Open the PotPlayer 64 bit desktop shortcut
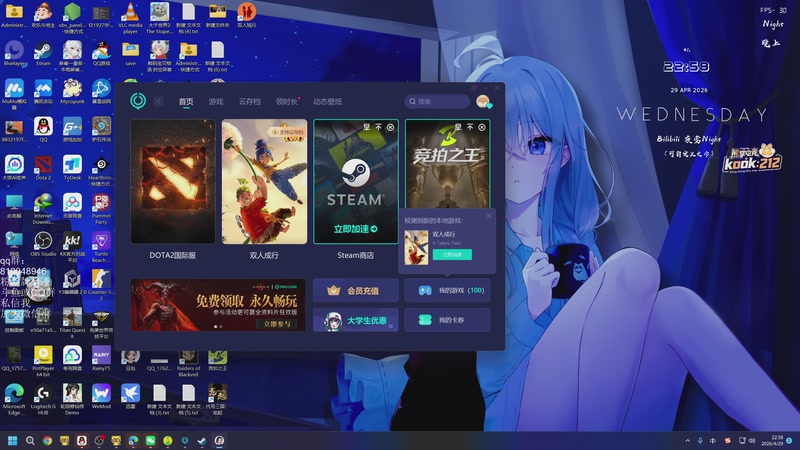The width and height of the screenshot is (800, 450). click(43, 361)
